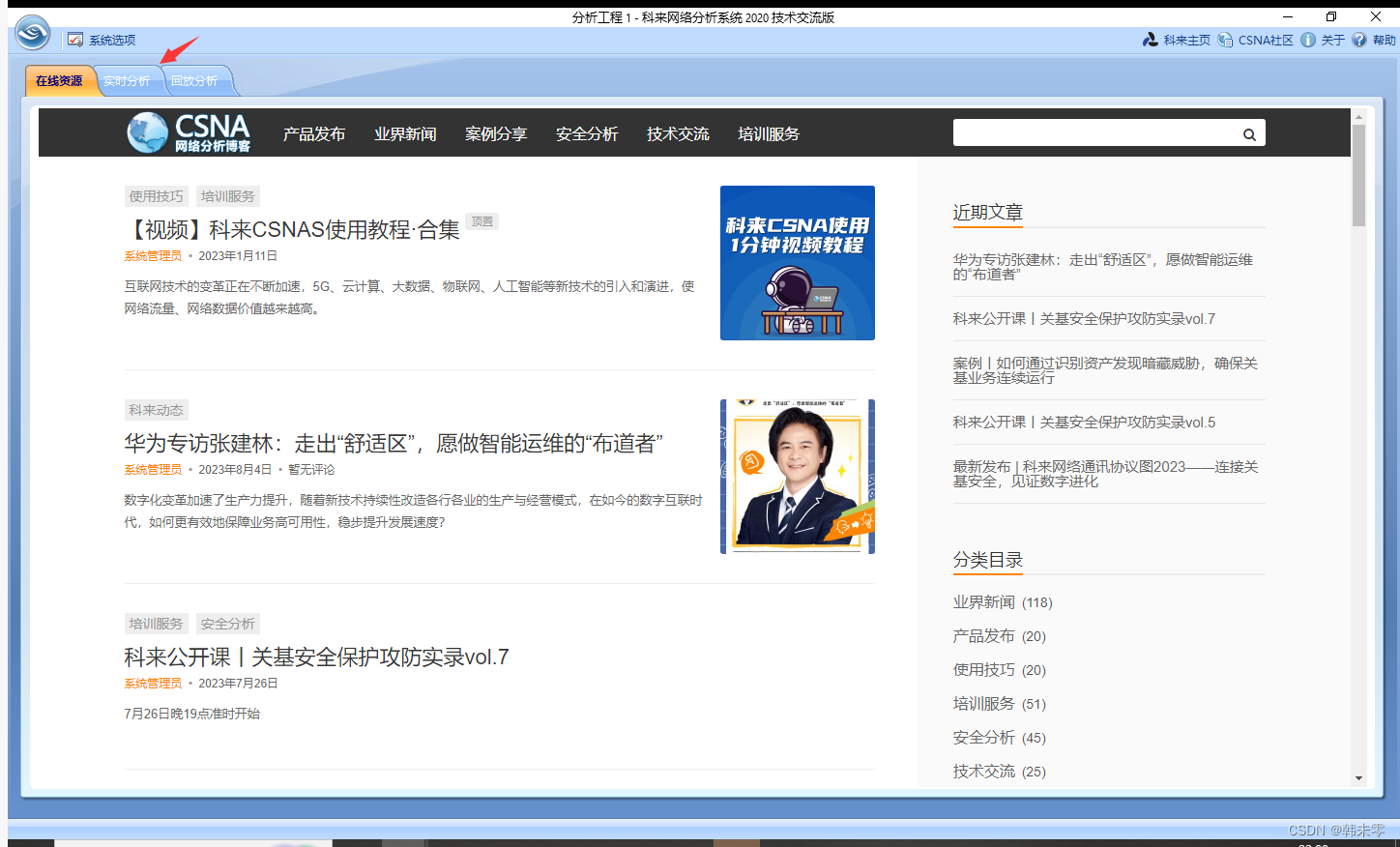Click the 使用技巧 tag on first post
This screenshot has width=1400, height=847.
tap(156, 196)
